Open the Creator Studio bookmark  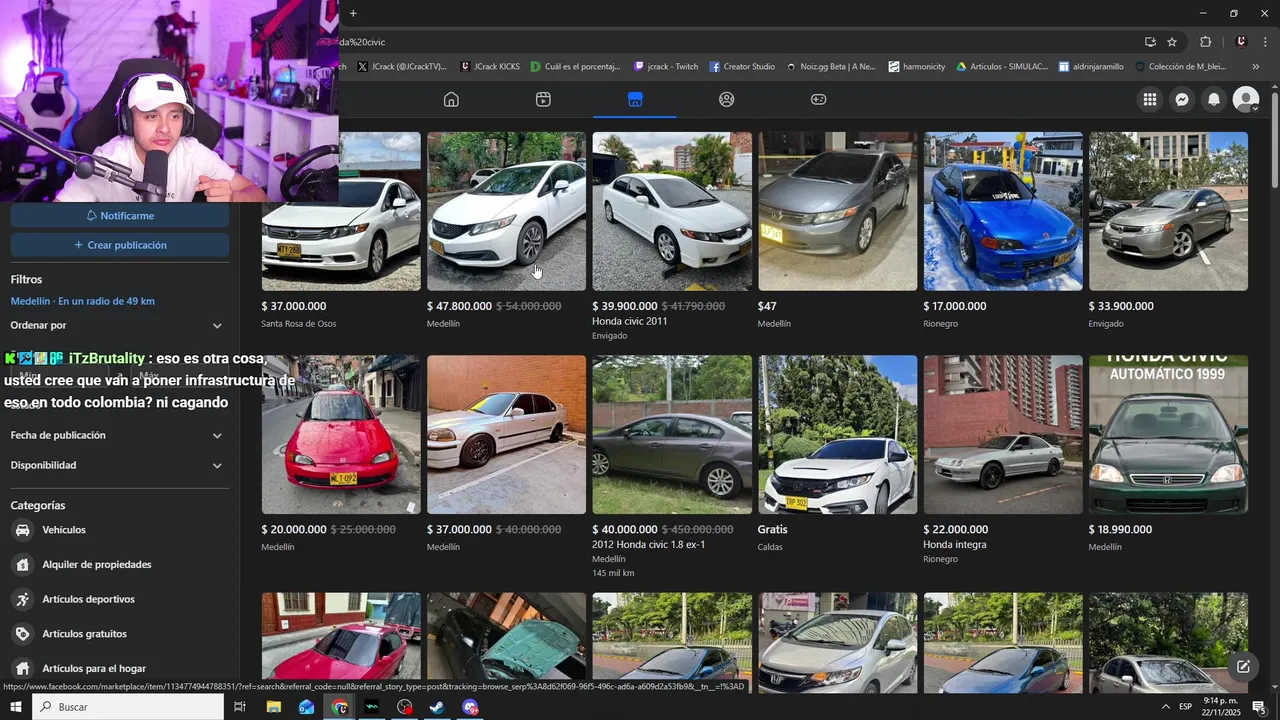pos(742,67)
